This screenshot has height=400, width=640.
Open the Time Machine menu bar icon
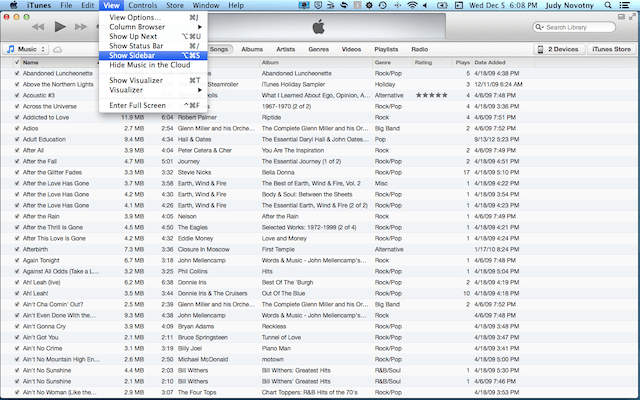tap(382, 5)
